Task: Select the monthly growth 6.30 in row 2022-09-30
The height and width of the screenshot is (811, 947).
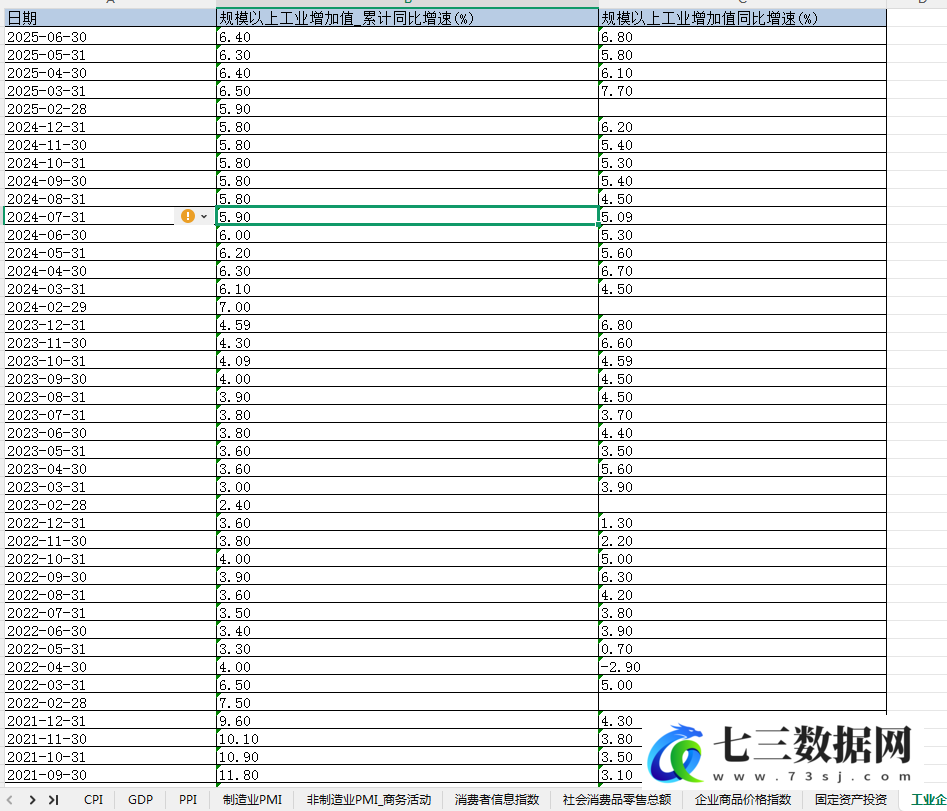Action: 743,577
